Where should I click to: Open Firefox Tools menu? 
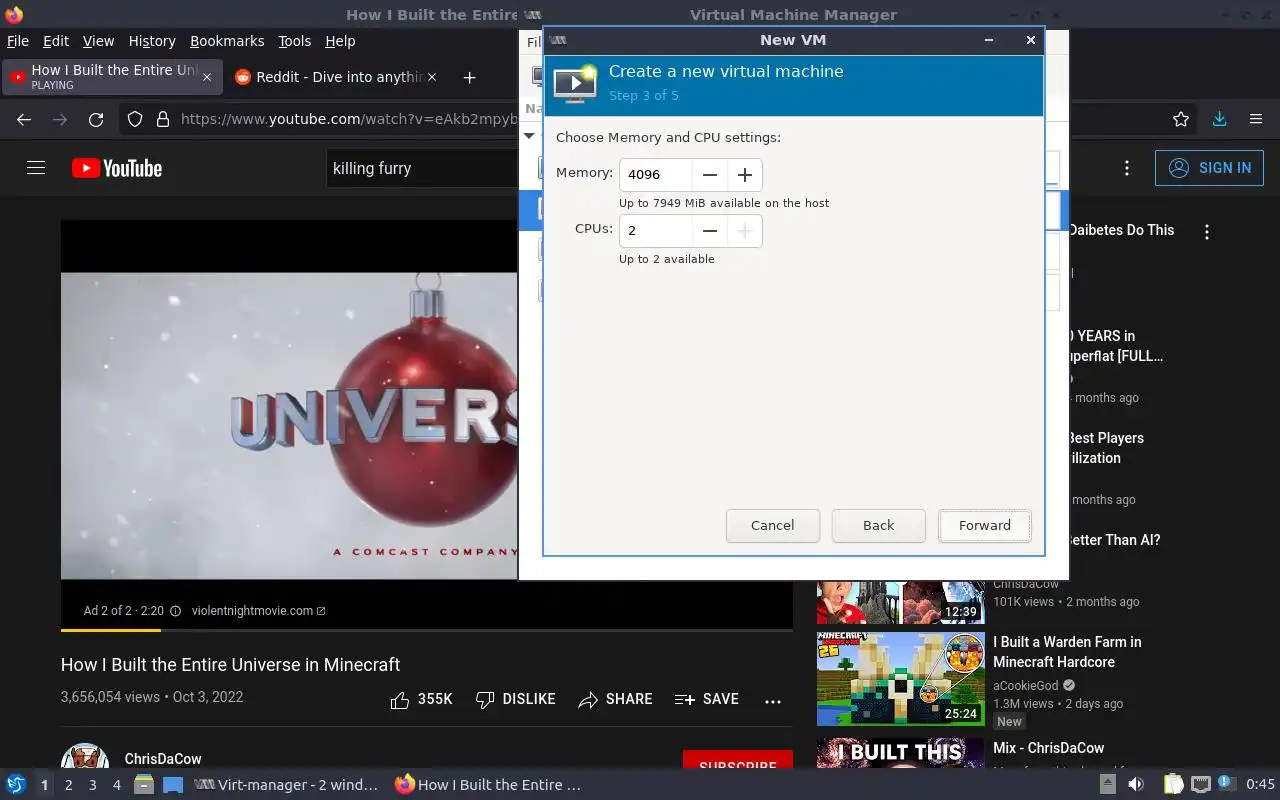click(x=295, y=41)
